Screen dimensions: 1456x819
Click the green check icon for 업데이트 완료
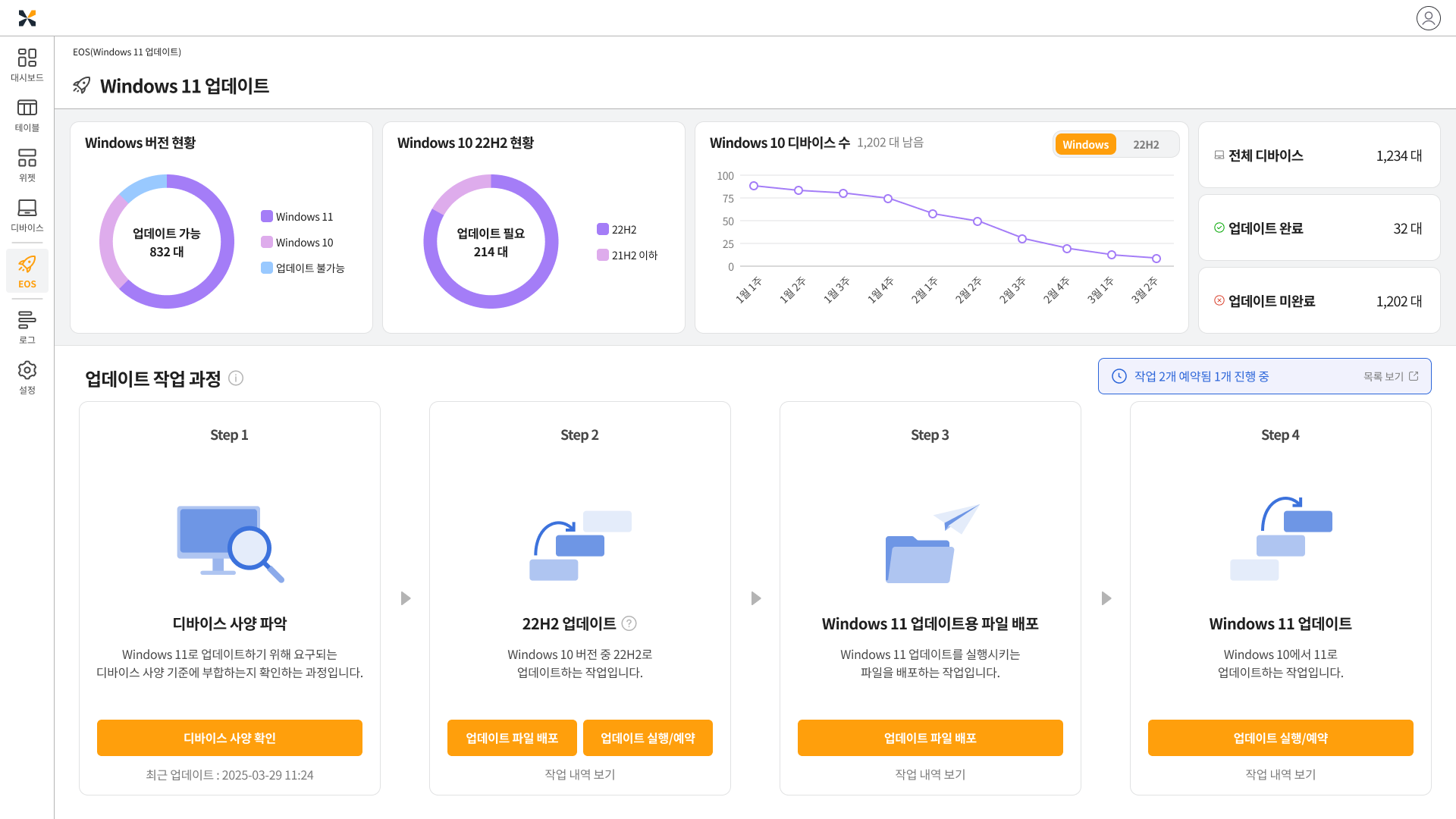click(1219, 227)
